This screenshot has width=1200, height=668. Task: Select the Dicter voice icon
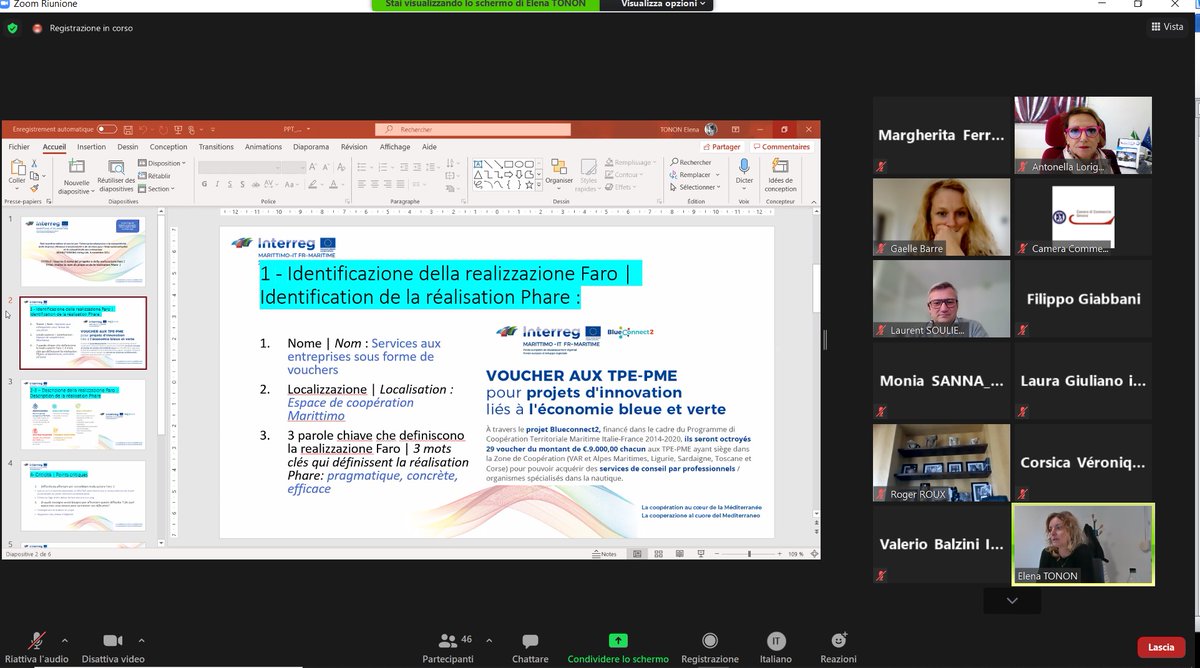tap(744, 165)
